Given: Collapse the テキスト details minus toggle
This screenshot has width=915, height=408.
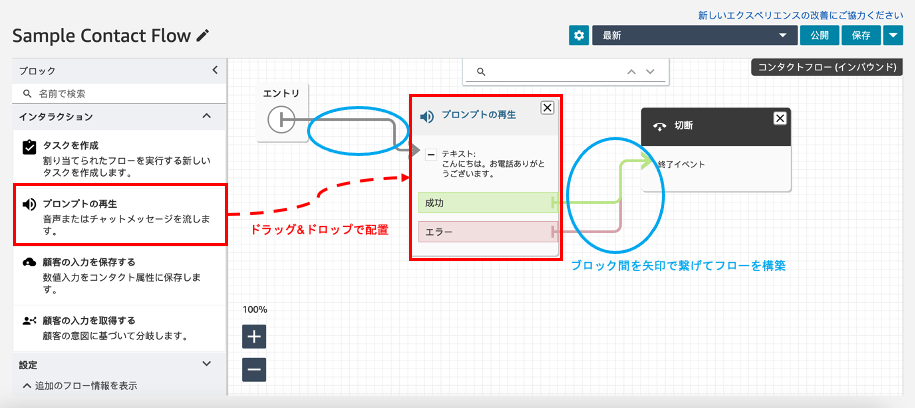Looking at the screenshot, I should tap(431, 155).
